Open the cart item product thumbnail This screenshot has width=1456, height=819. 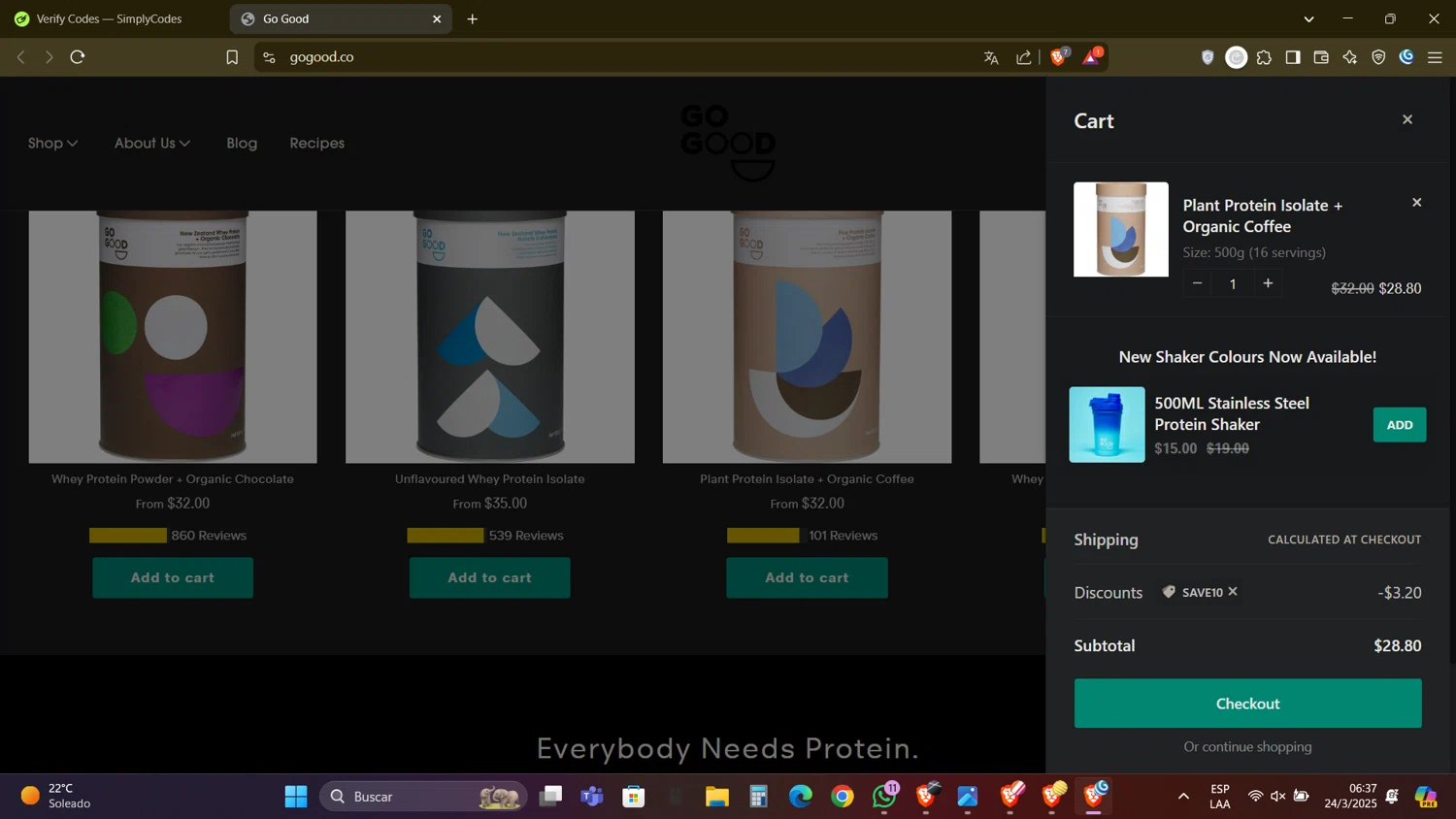[x=1121, y=230]
